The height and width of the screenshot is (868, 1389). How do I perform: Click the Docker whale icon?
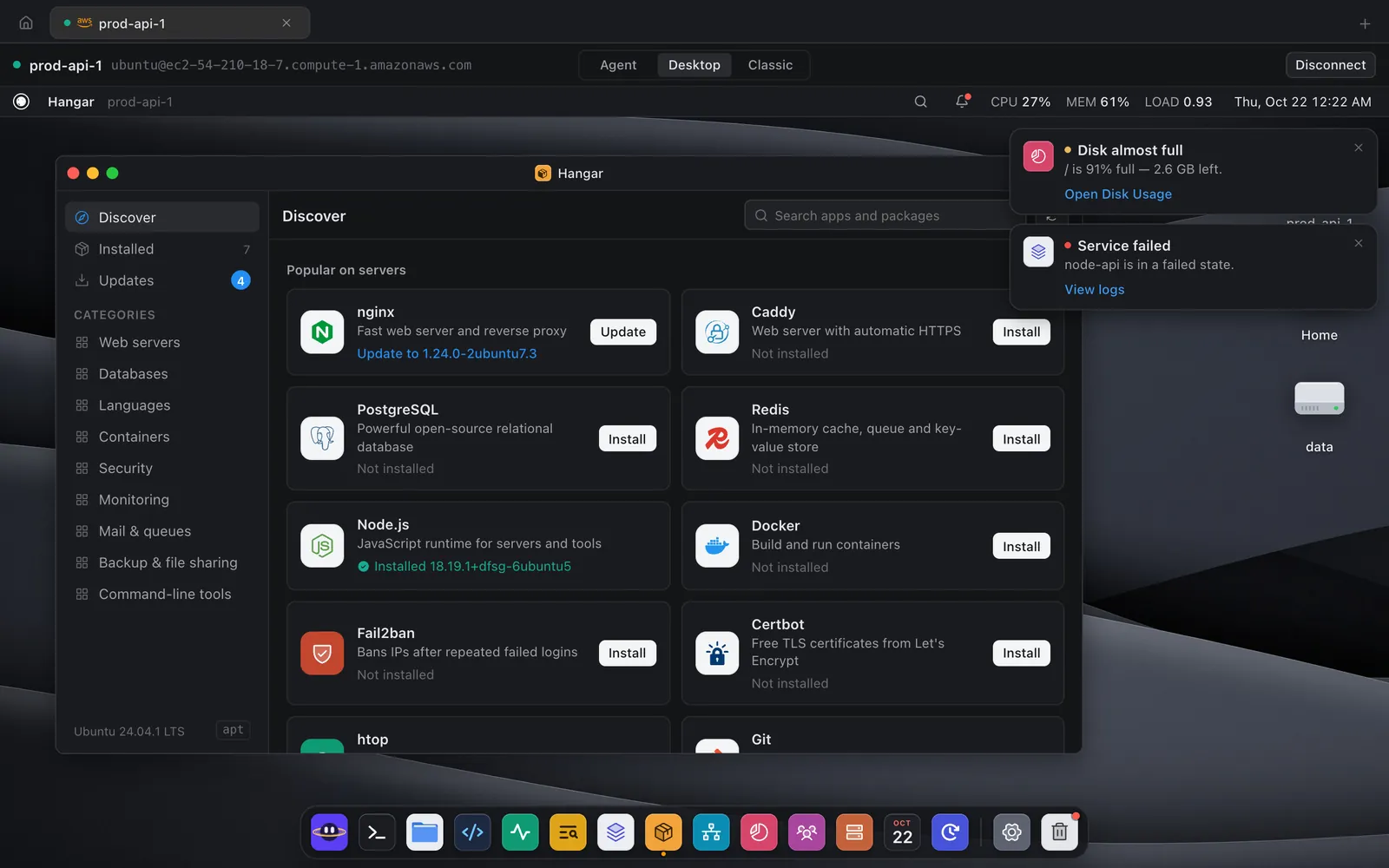click(717, 546)
